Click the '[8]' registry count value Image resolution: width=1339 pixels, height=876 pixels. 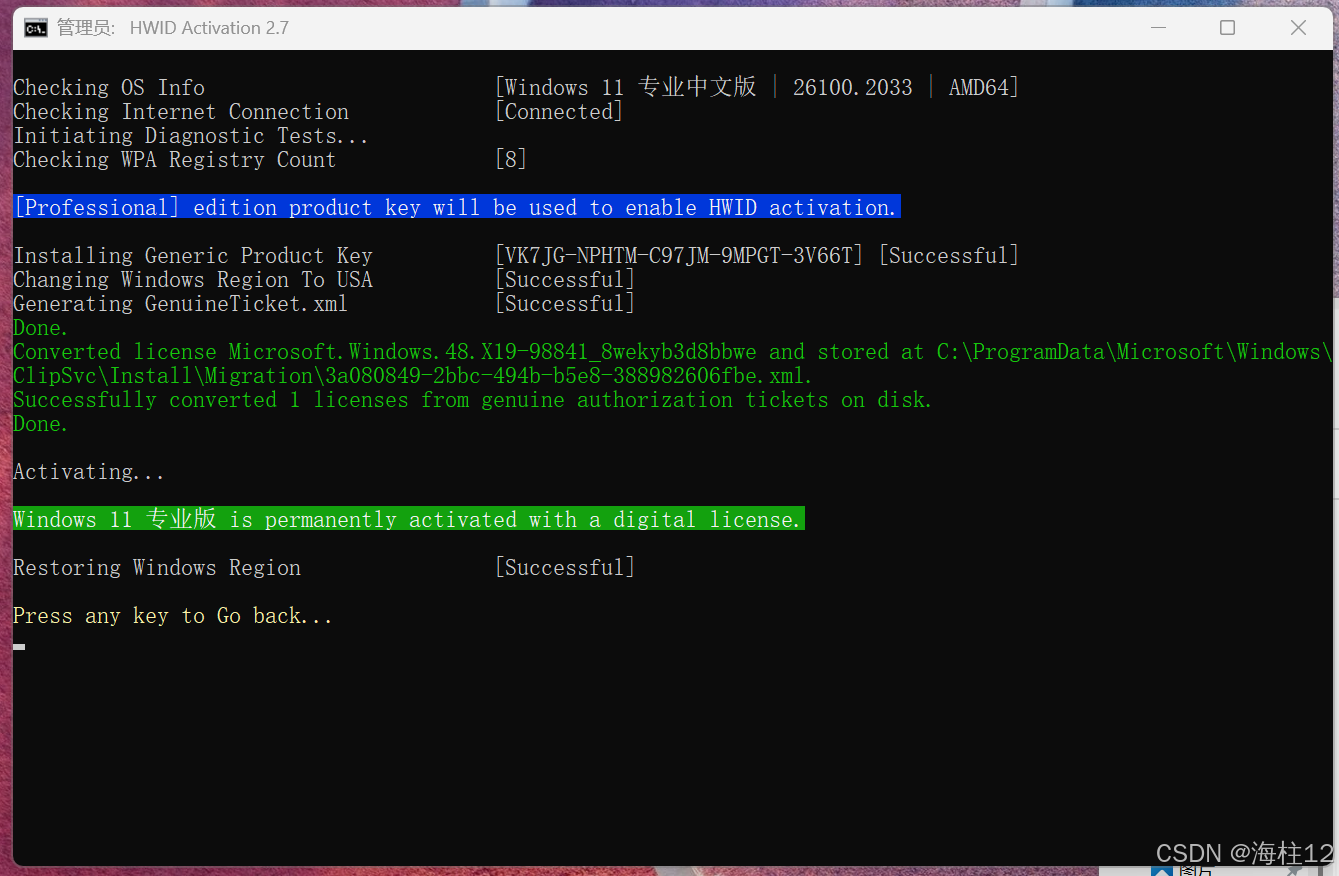[511, 160]
